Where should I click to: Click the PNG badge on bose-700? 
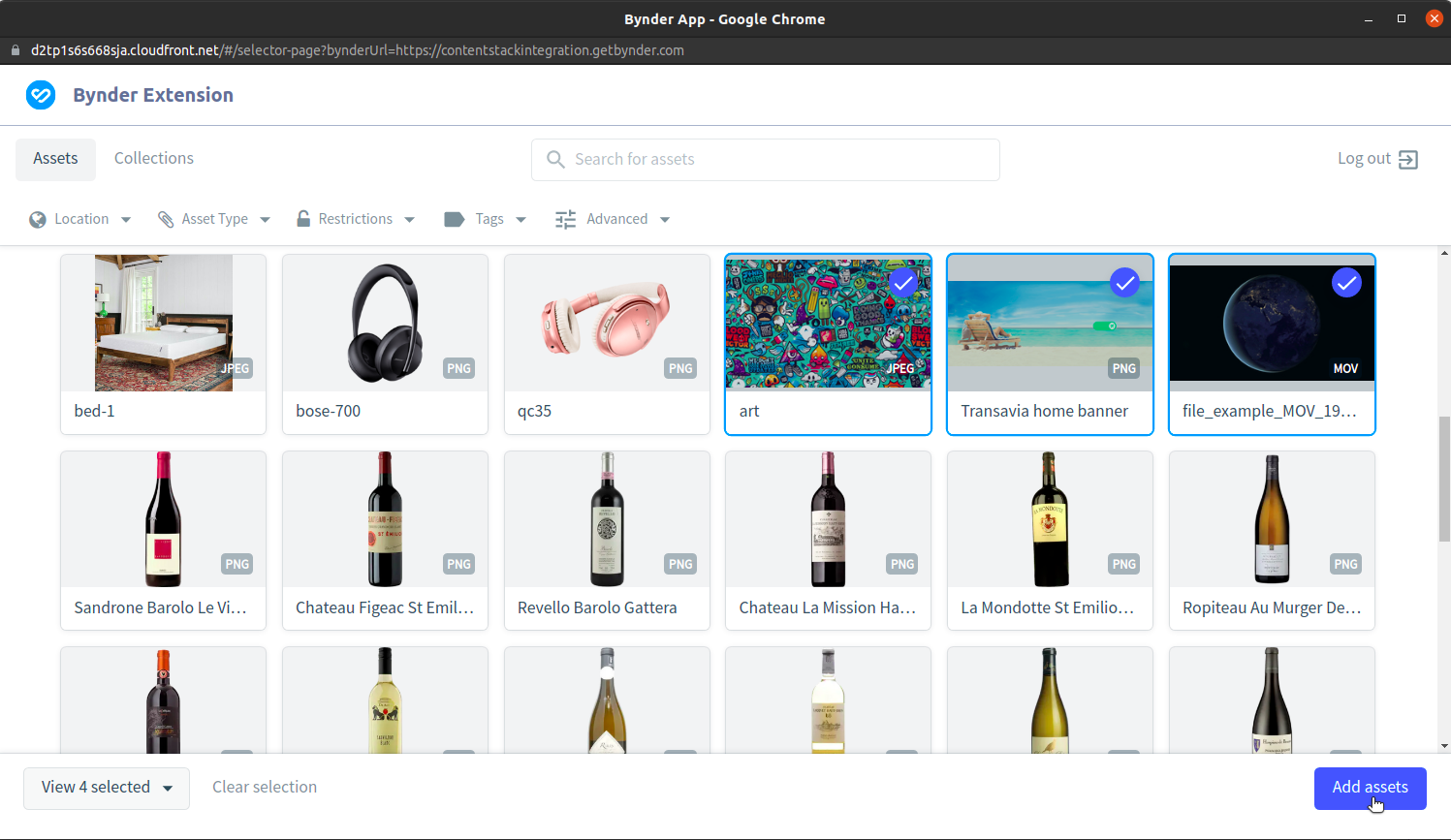click(x=458, y=368)
